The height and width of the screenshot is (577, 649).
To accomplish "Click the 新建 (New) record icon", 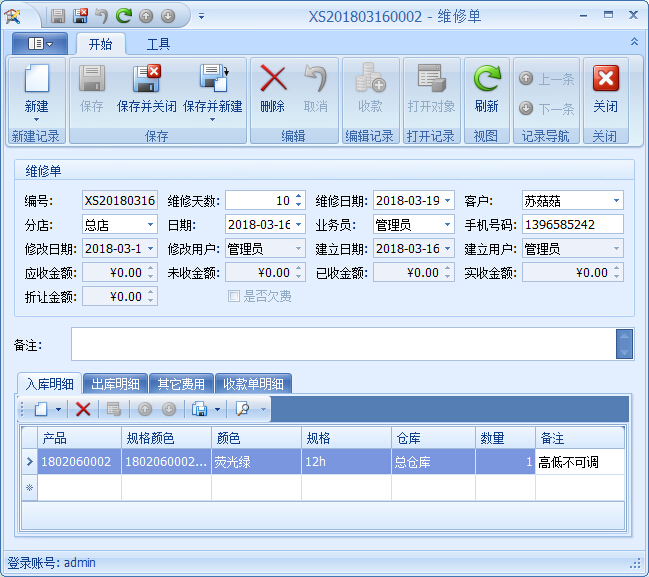I will 36,81.
